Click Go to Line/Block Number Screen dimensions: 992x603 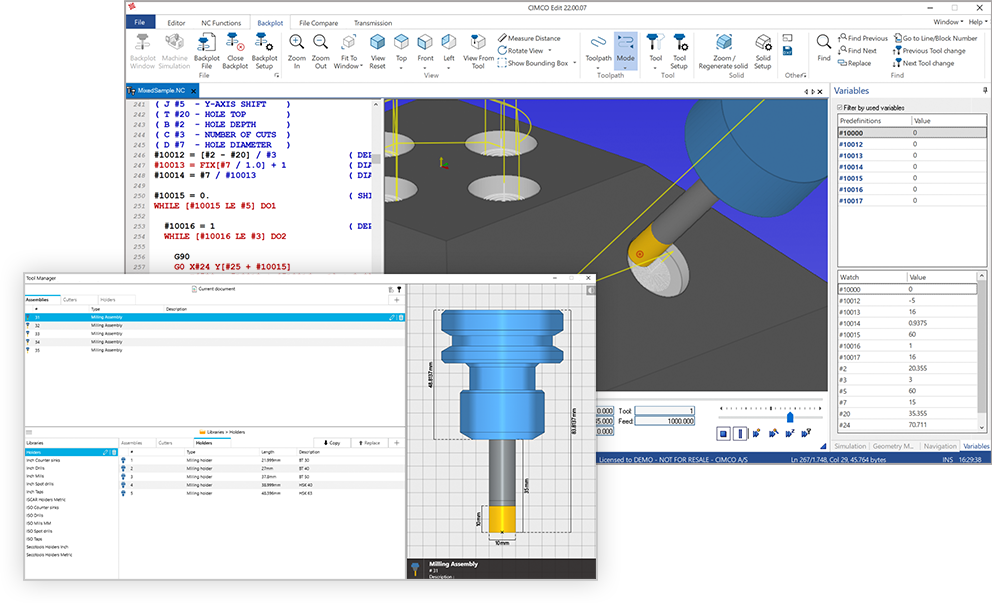936,38
